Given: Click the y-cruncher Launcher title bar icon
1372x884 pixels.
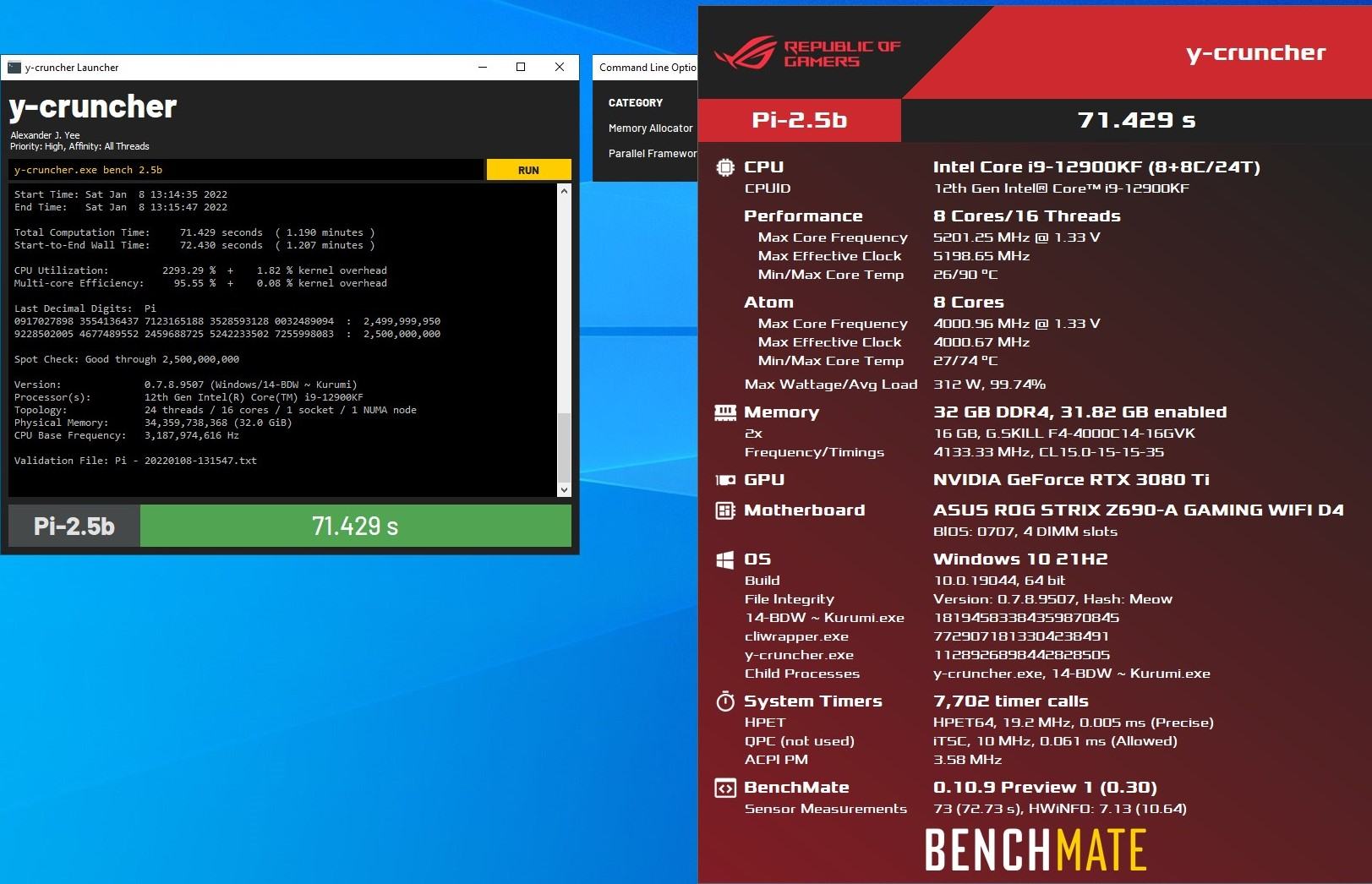Looking at the screenshot, I should [x=14, y=68].
